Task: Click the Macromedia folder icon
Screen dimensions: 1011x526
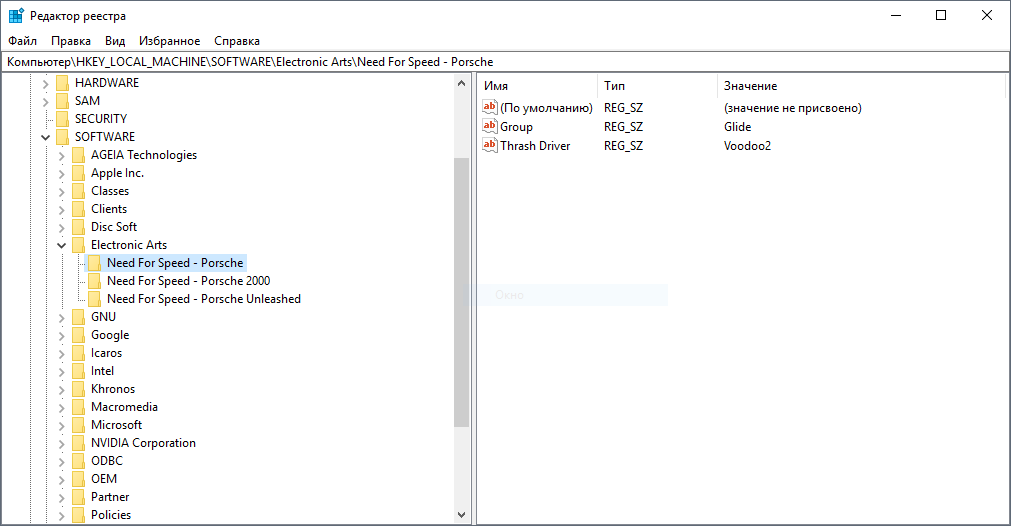Action: click(79, 407)
